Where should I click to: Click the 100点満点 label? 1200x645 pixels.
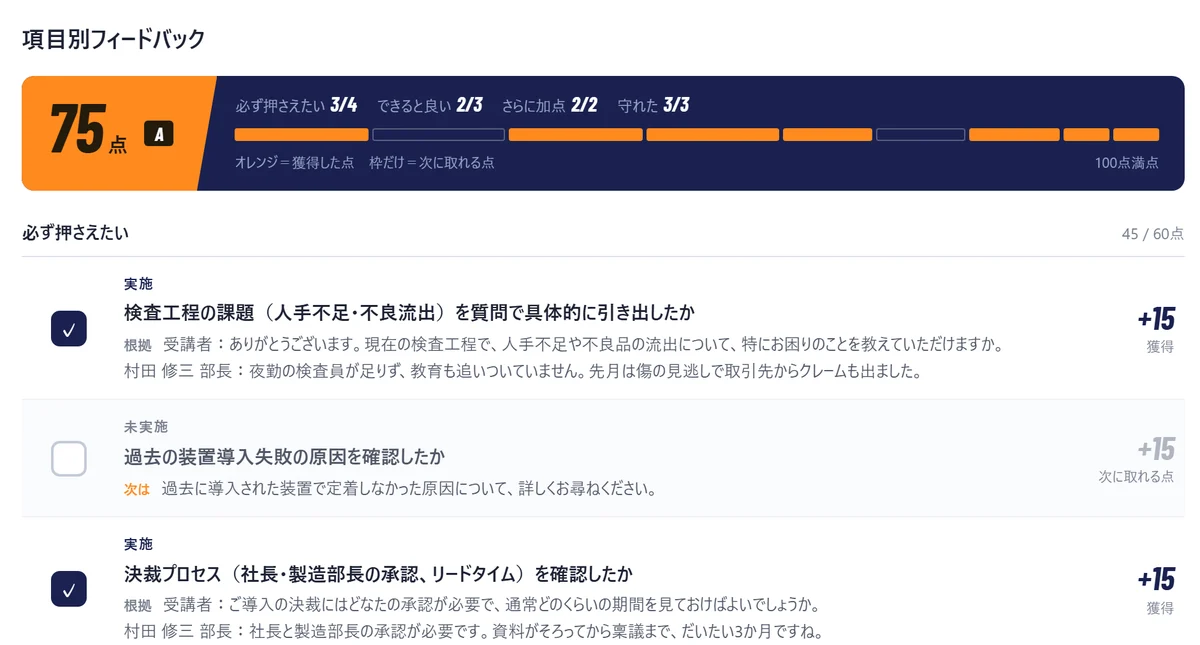click(1127, 162)
